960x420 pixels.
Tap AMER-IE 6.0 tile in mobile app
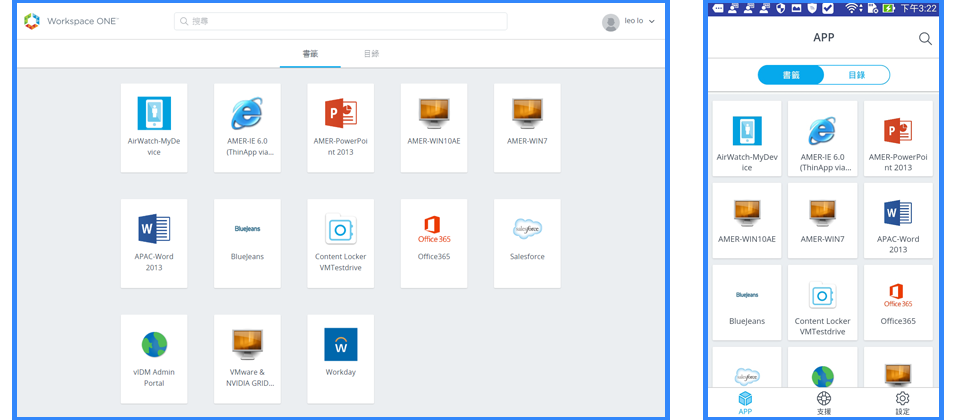822,138
